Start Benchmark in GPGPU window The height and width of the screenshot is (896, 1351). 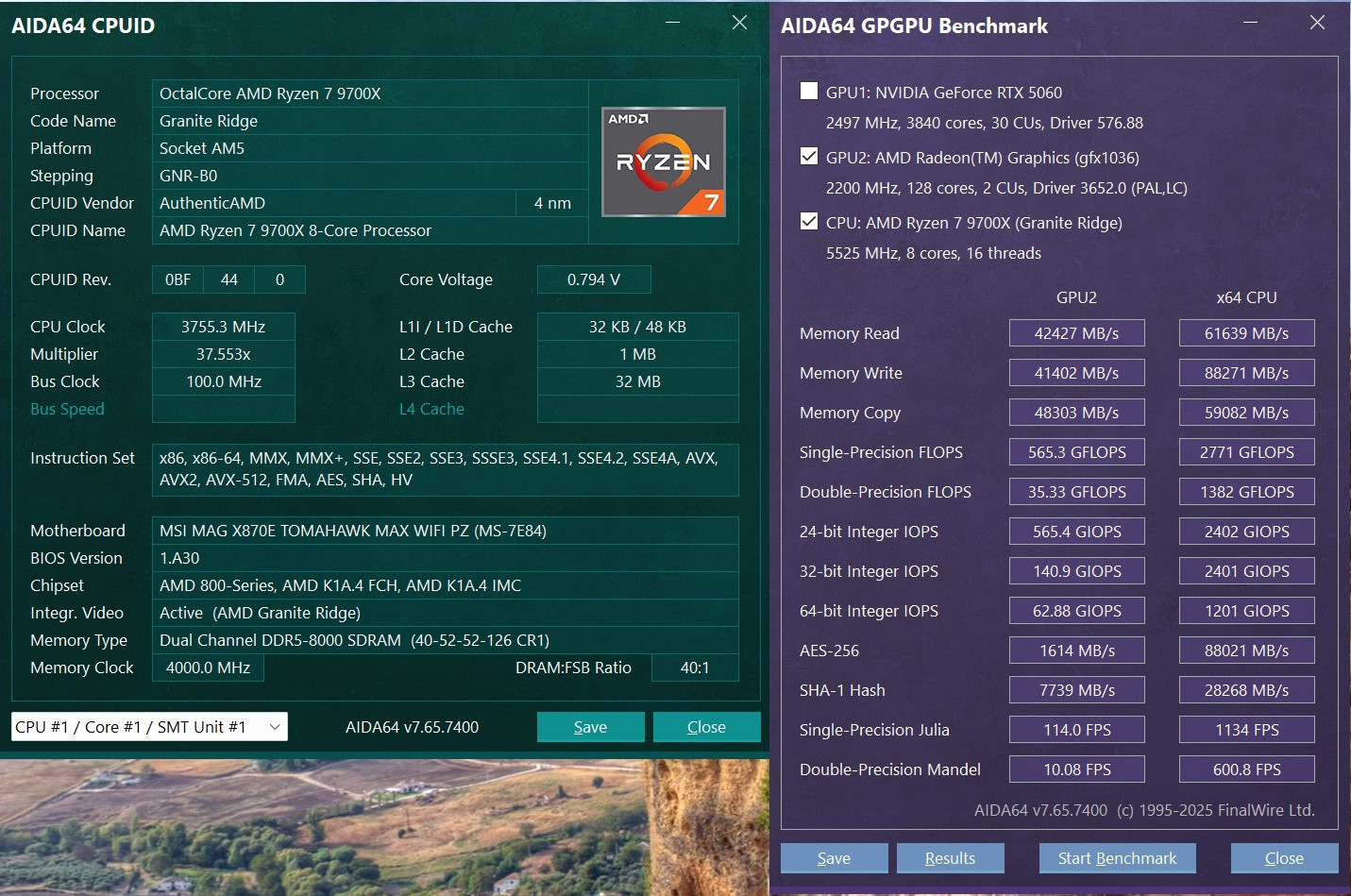tap(1117, 858)
